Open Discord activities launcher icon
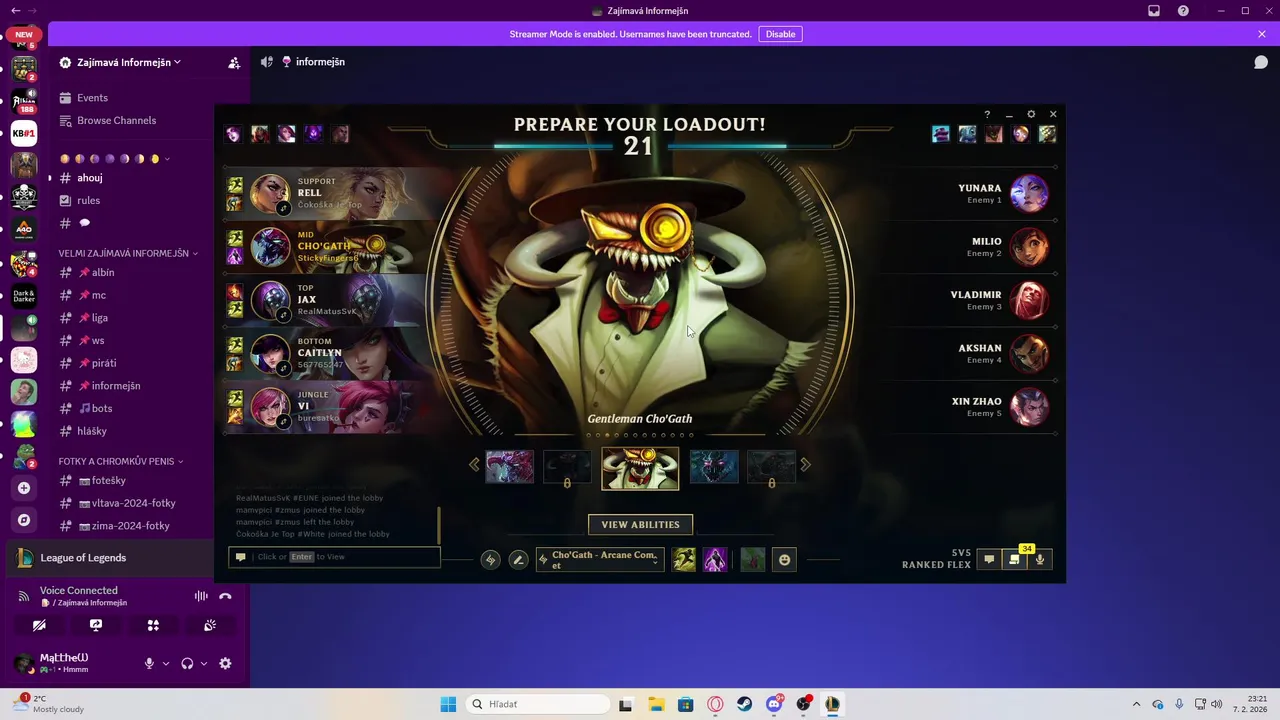The image size is (1280, 720). 153,625
